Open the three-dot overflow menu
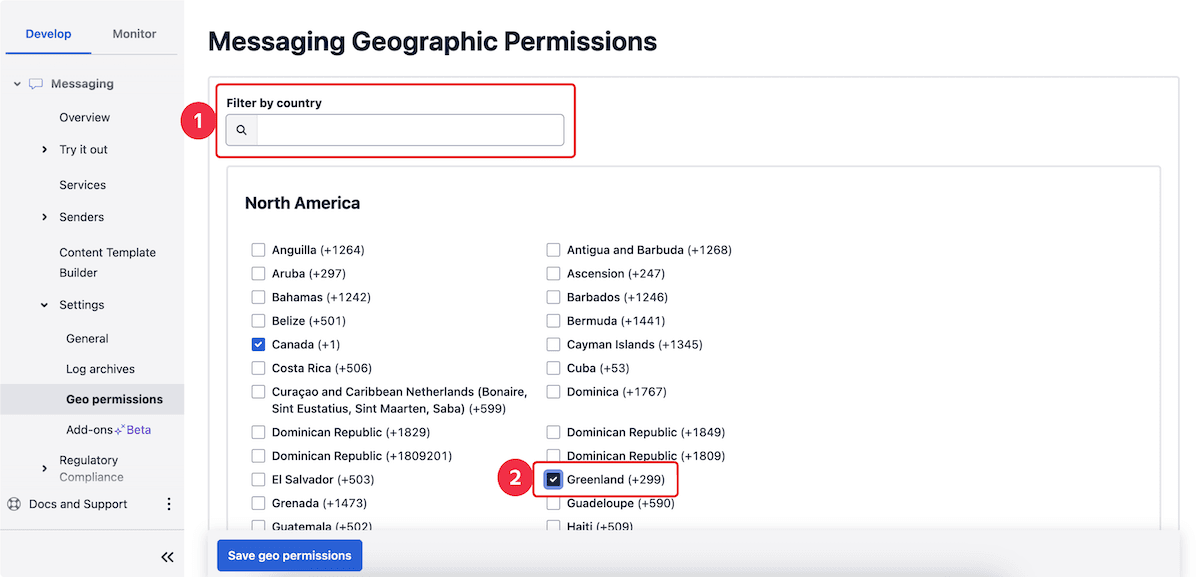The image size is (1200, 577). (169, 504)
